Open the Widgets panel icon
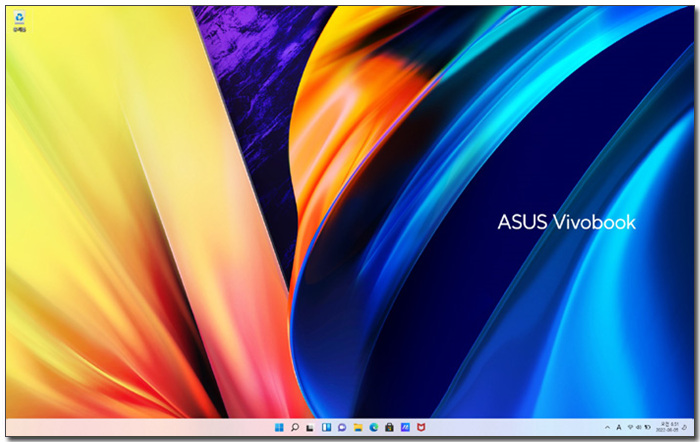The image size is (700, 442). (326, 427)
